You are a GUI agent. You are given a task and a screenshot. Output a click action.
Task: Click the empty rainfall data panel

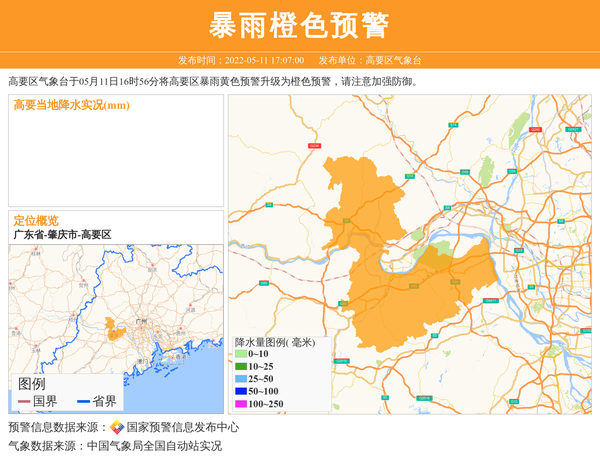click(x=116, y=151)
